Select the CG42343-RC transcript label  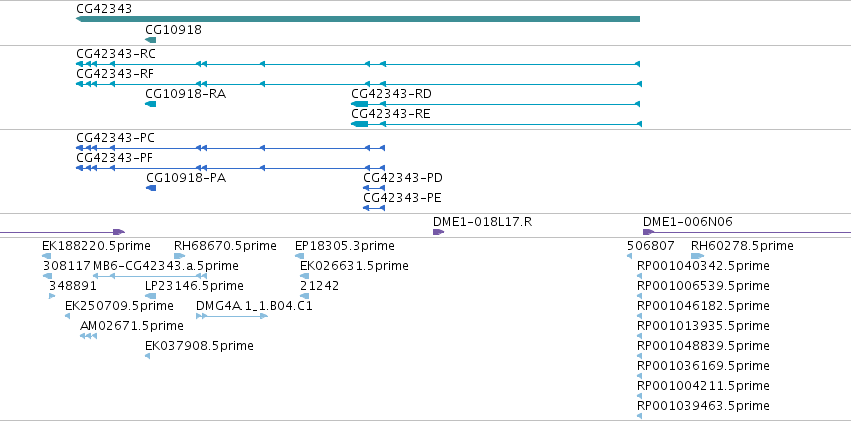pos(116,54)
